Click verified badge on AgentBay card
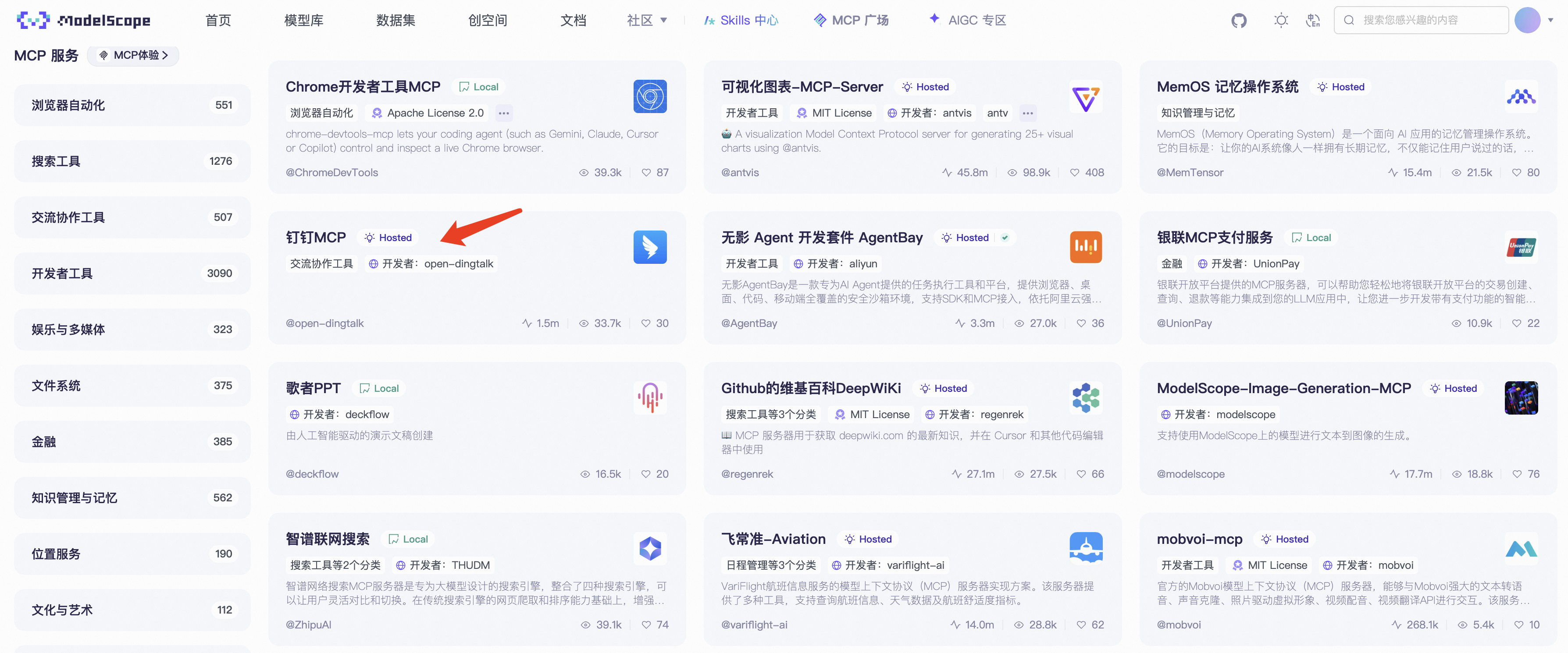Image resolution: width=1568 pixels, height=653 pixels. click(x=1005, y=238)
